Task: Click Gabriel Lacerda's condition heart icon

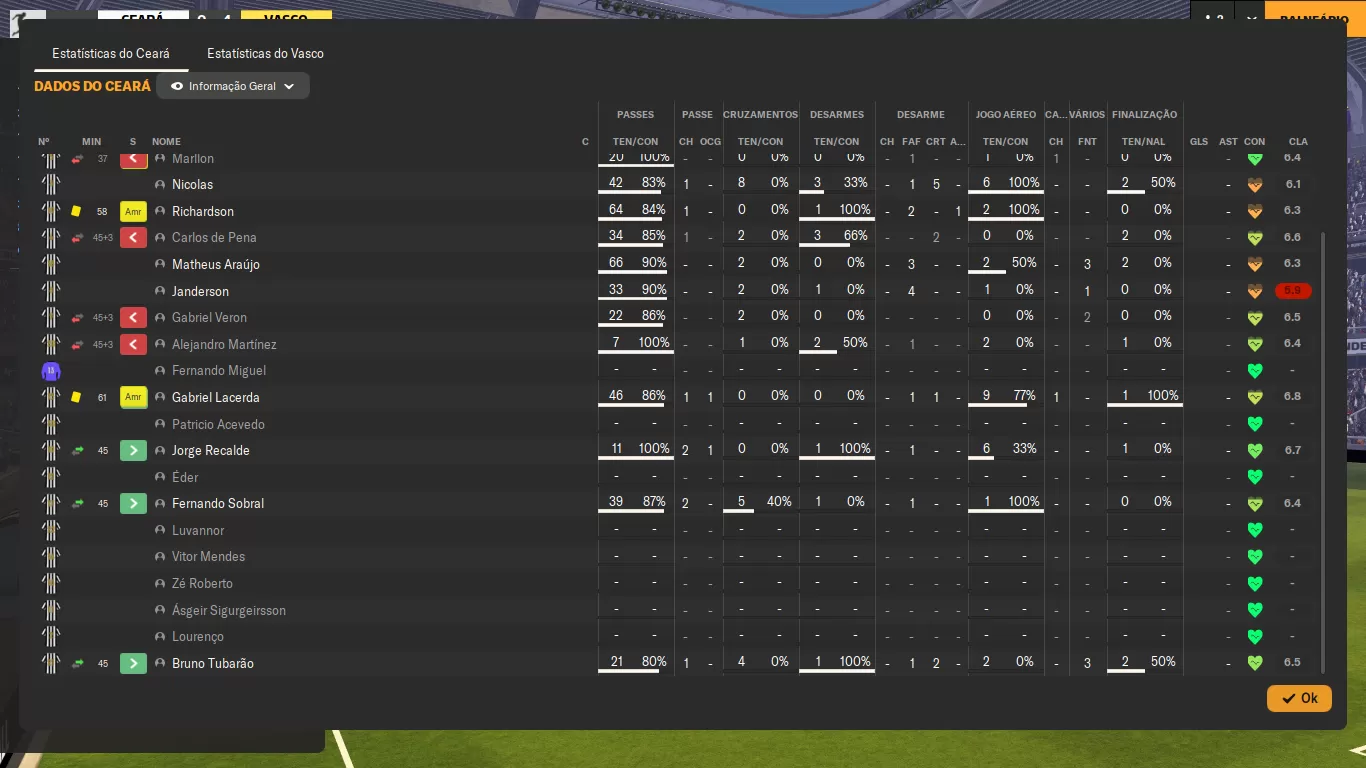Action: pos(1255,397)
